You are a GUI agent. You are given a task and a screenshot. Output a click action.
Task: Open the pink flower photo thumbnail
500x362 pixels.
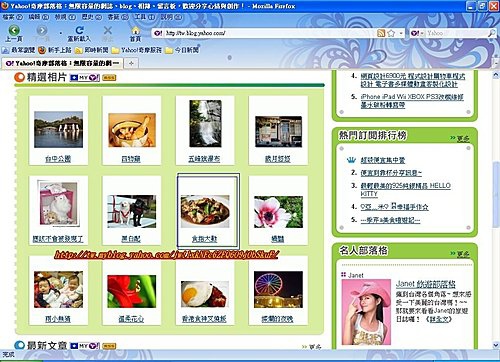click(278, 212)
